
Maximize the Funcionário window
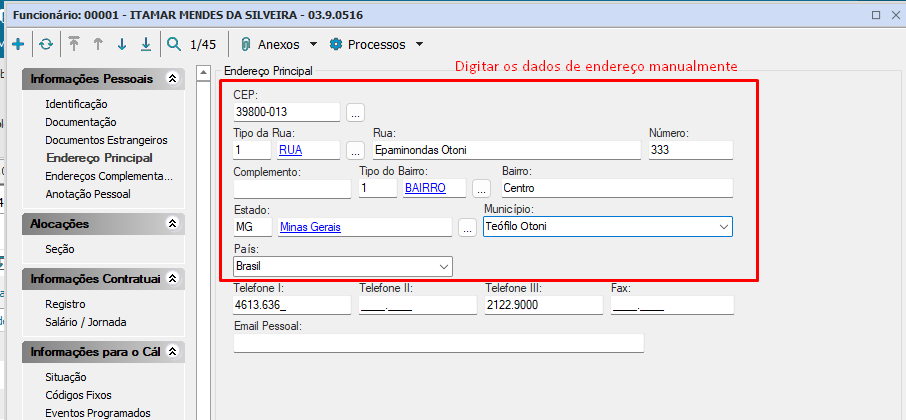(876, 15)
